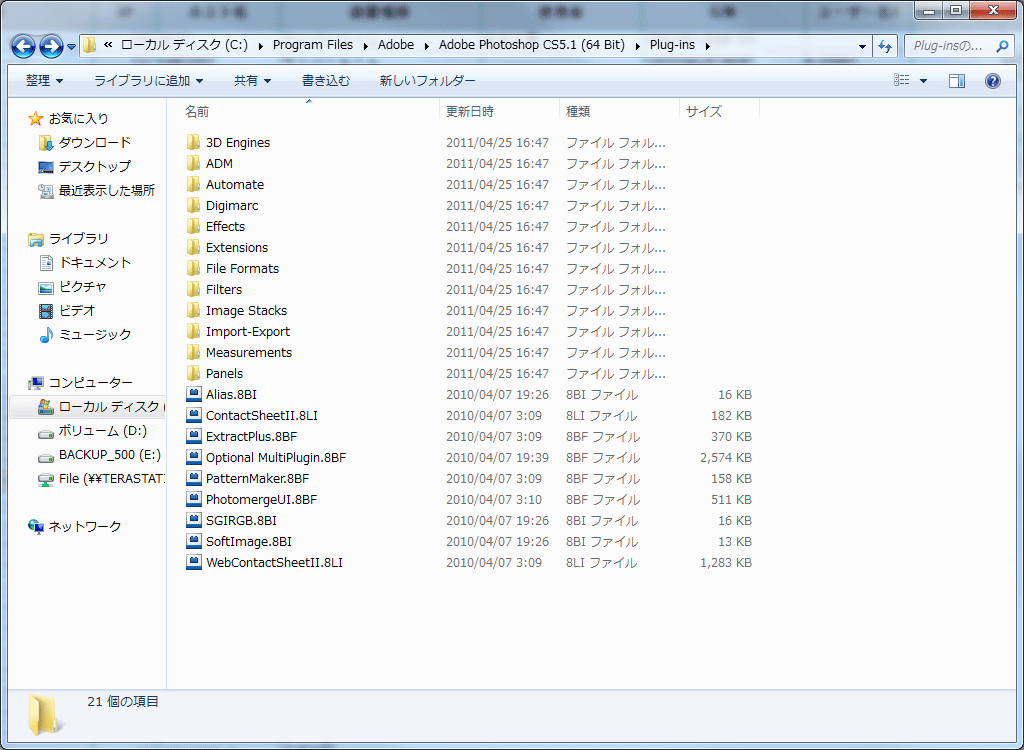This screenshot has width=1024, height=750.
Task: Click the Forward navigation arrow
Action: [51, 46]
